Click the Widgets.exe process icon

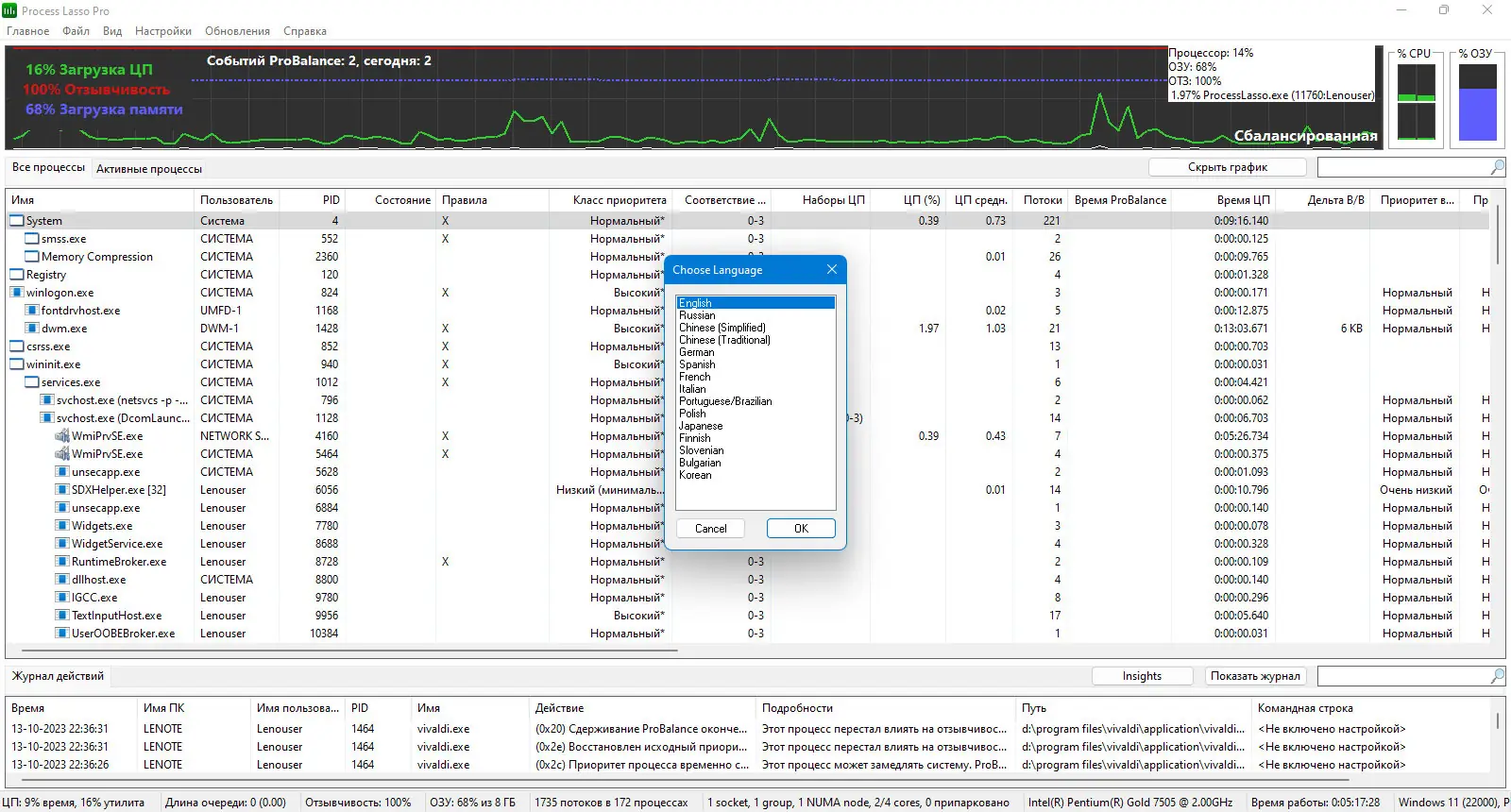pyautogui.click(x=62, y=526)
